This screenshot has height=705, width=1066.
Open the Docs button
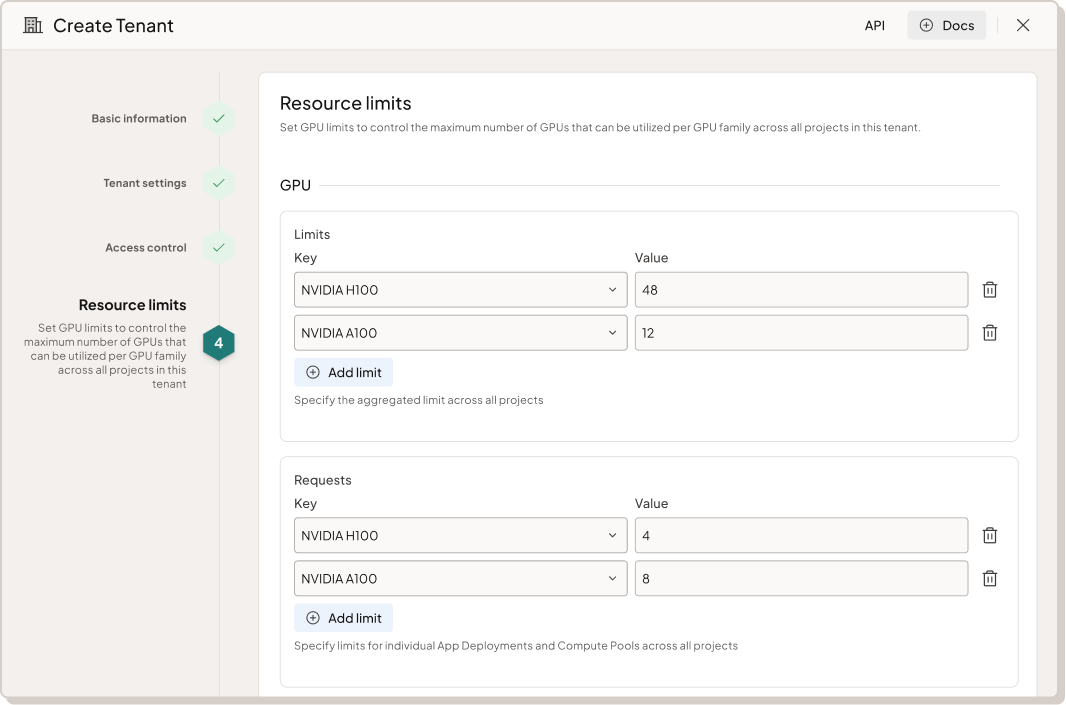pos(946,25)
